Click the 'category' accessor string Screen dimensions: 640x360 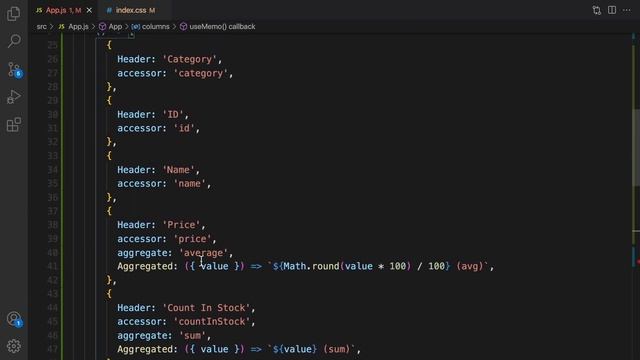(200, 73)
